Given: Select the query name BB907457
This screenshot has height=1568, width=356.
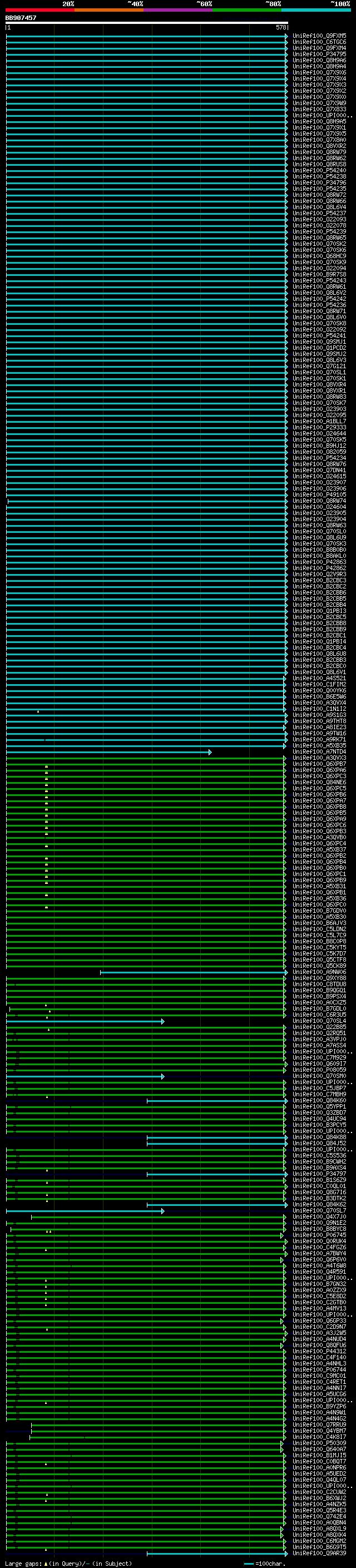Looking at the screenshot, I should click(21, 18).
